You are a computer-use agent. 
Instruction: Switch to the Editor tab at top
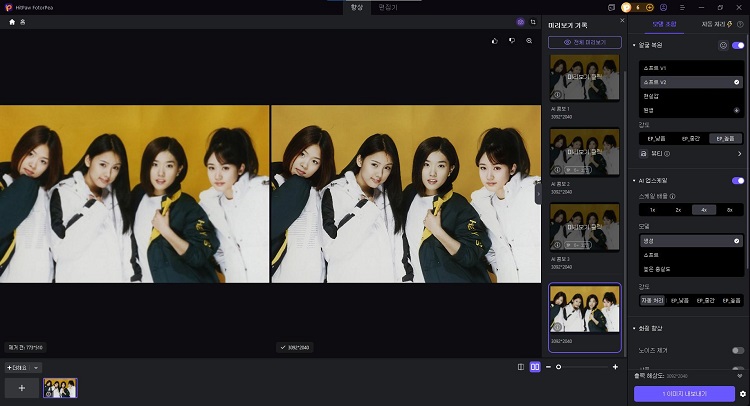tap(388, 7)
